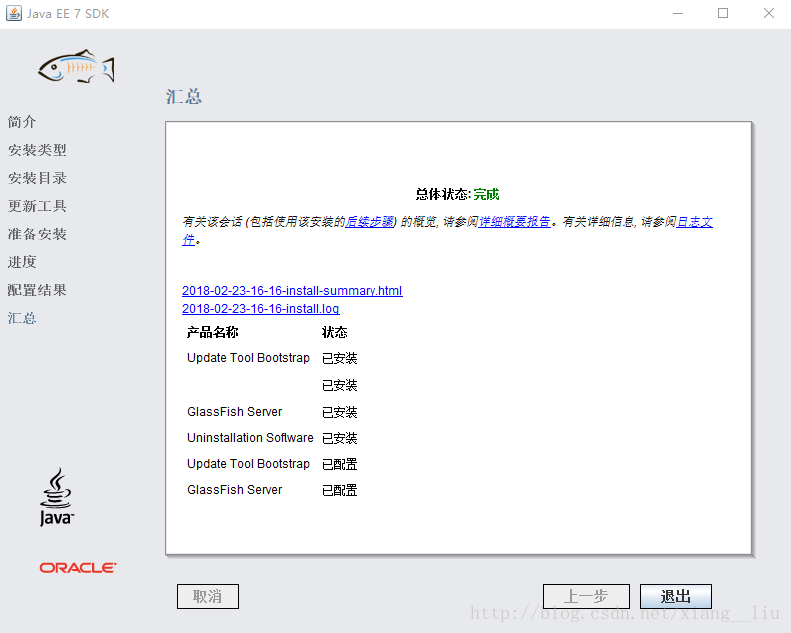The height and width of the screenshot is (633, 791).
Task: Click the 退出 (Exit) button
Action: (675, 596)
